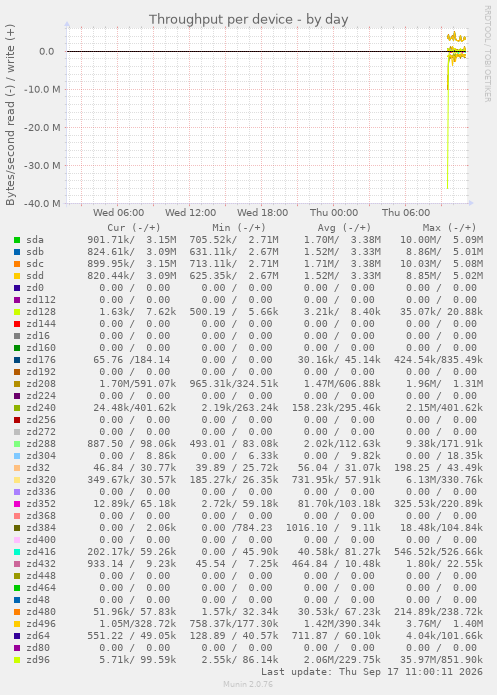Click the 'Max (-/+)' column header
Viewport: 497px width, 695px height.
(x=449, y=228)
